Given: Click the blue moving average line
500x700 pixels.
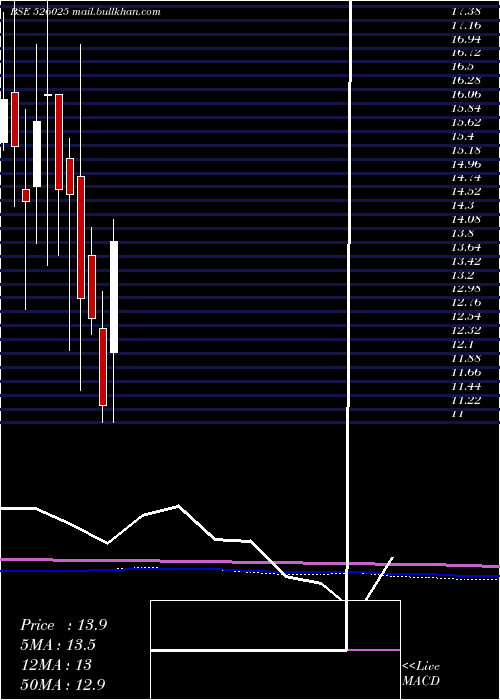Looking at the screenshot, I should pyautogui.click(x=250, y=571).
